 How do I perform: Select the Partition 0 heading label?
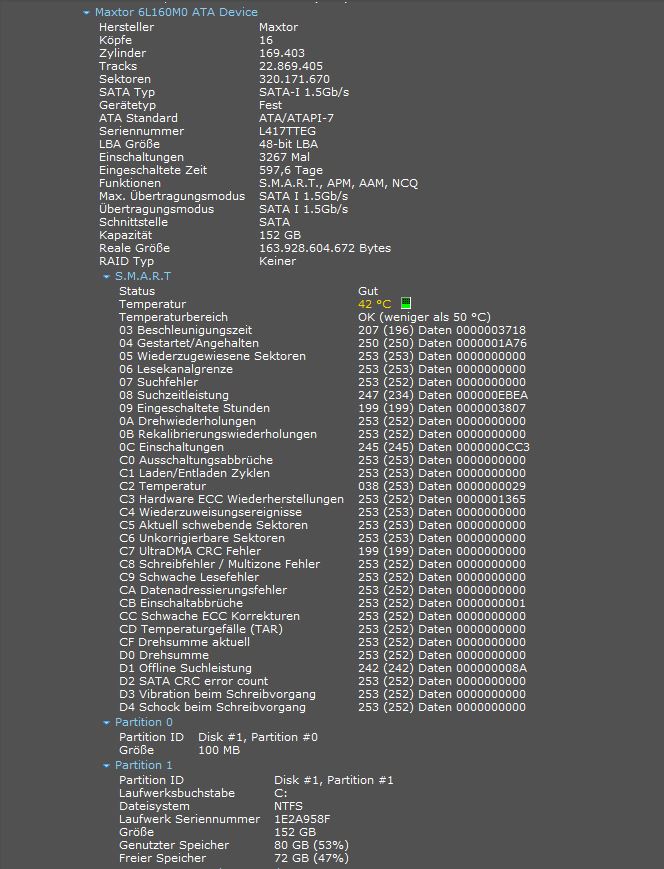click(144, 722)
